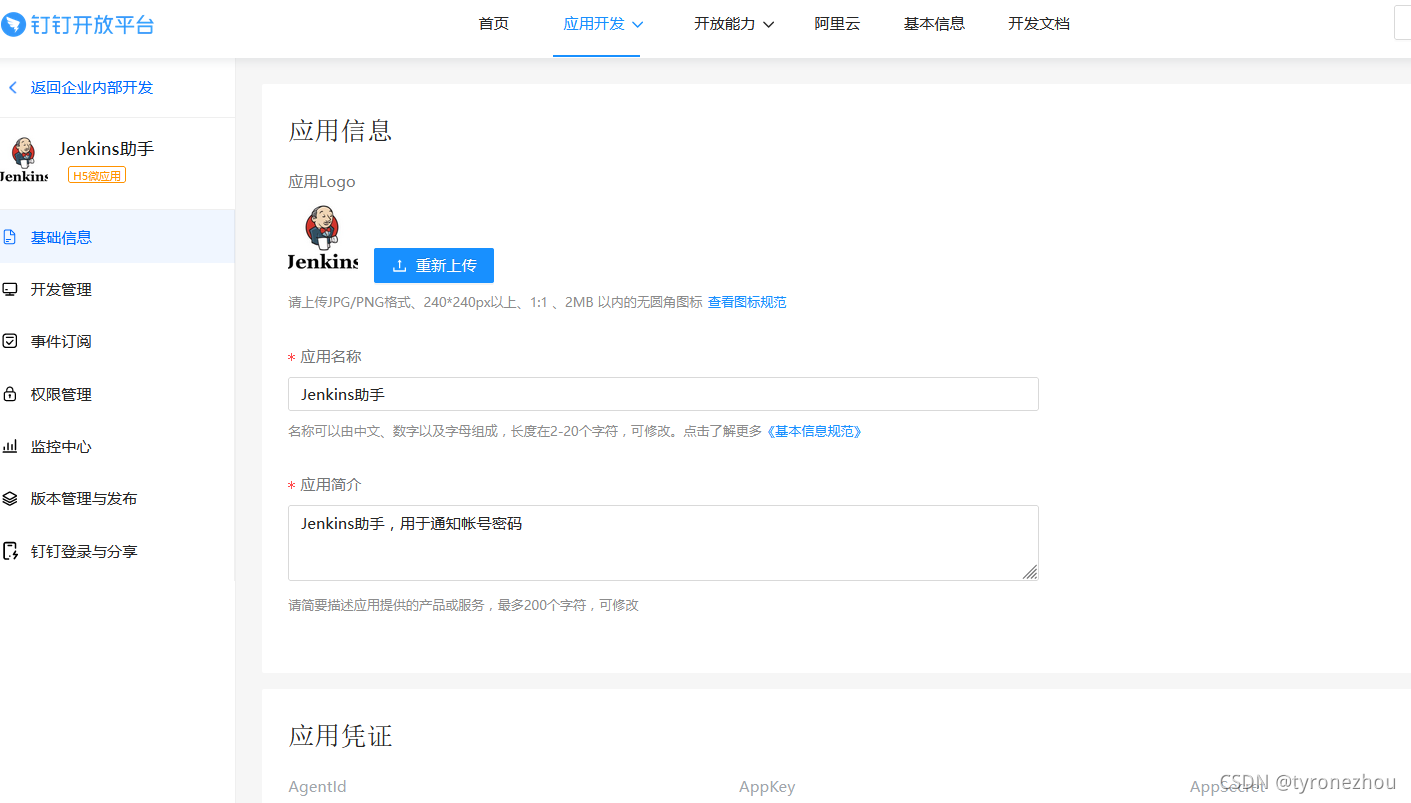Click the 基础信息 document icon
This screenshot has width=1411, height=803.
tap(10, 237)
